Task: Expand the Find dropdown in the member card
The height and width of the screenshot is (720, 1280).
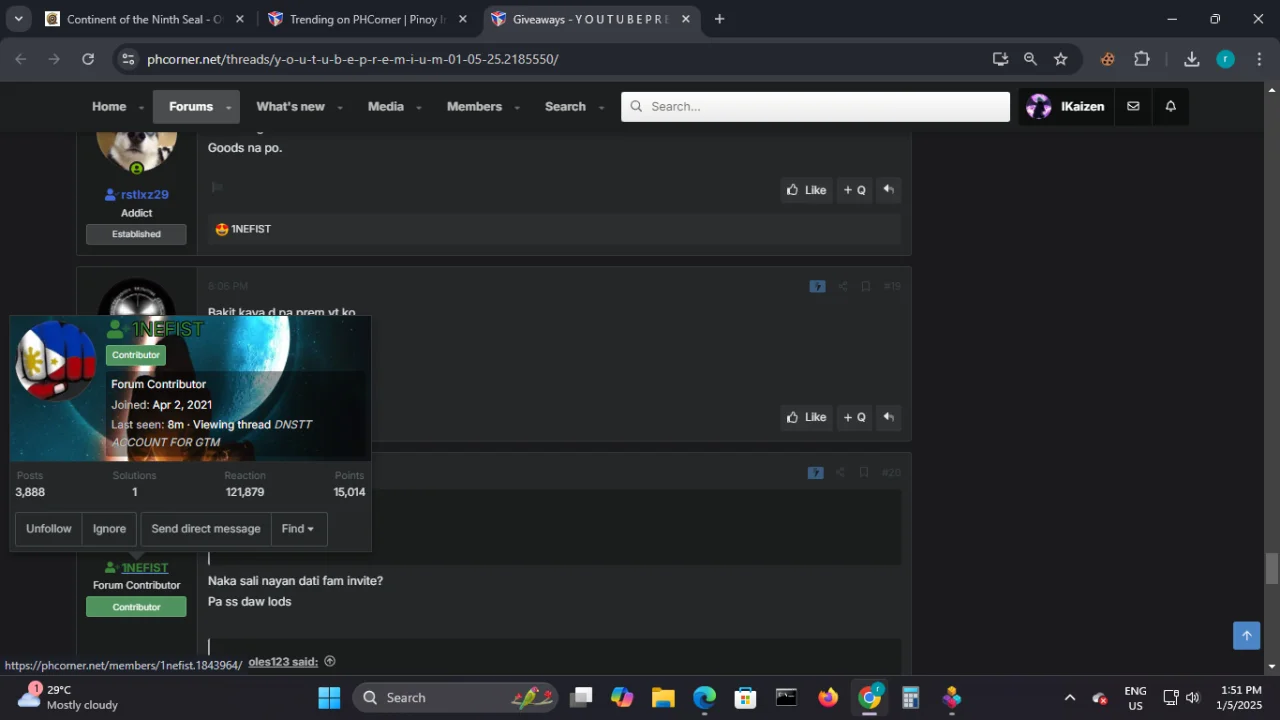Action: [x=298, y=529]
